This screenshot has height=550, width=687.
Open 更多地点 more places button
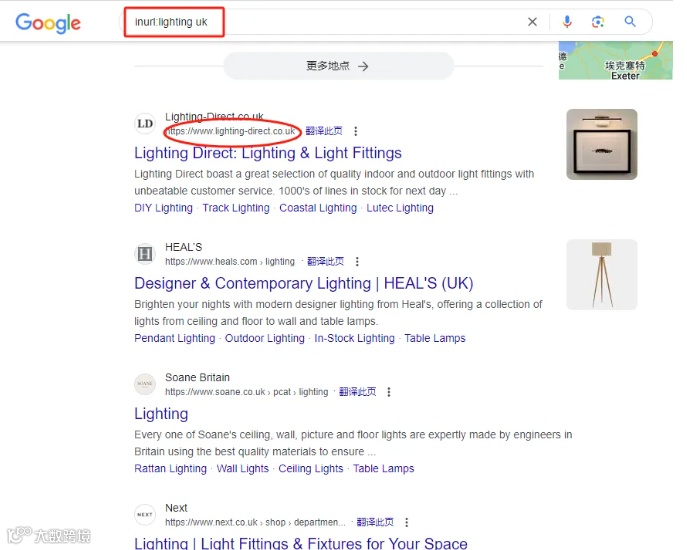[x=338, y=66]
